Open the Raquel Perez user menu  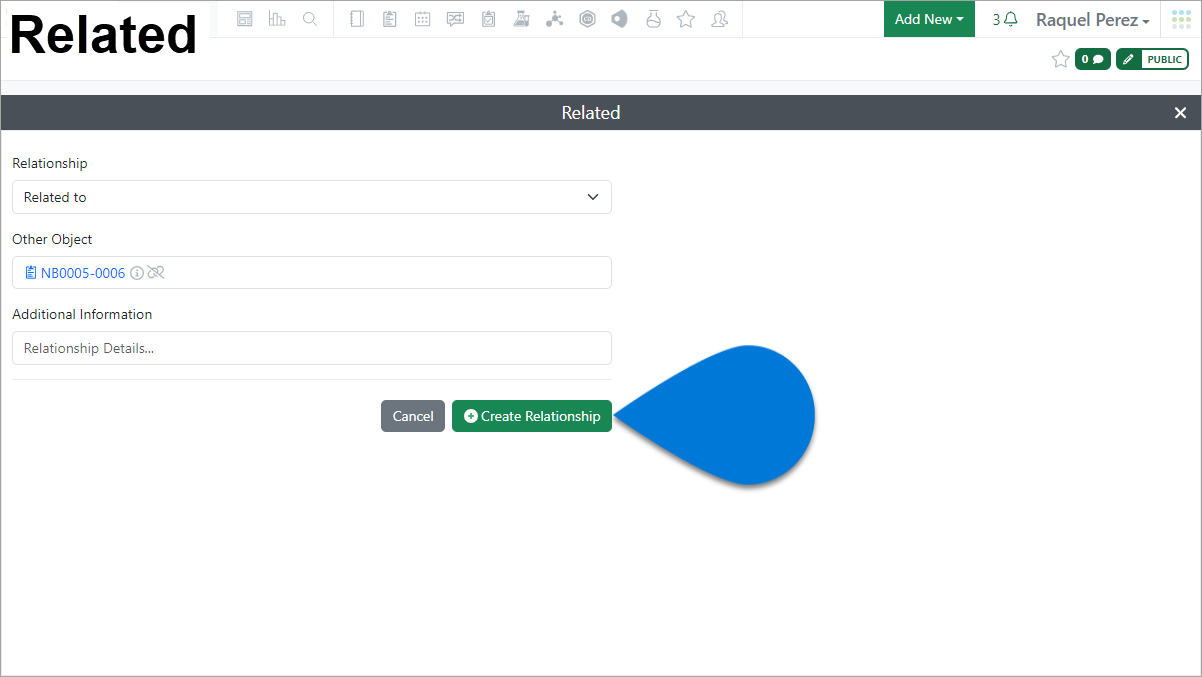tap(1092, 20)
